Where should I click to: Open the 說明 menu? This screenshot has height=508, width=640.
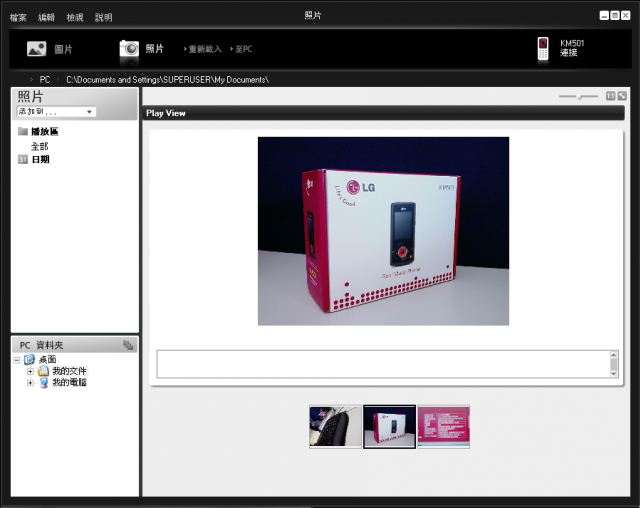103,17
